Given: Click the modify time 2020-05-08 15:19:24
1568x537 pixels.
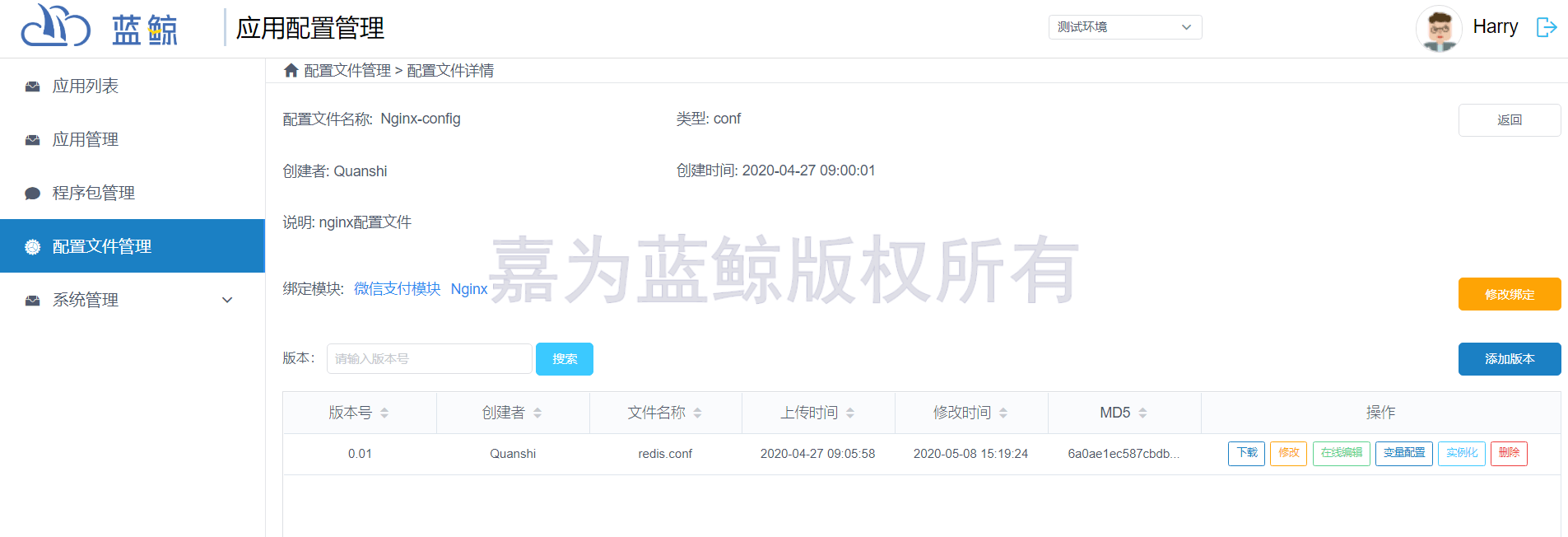Looking at the screenshot, I should tap(970, 454).
